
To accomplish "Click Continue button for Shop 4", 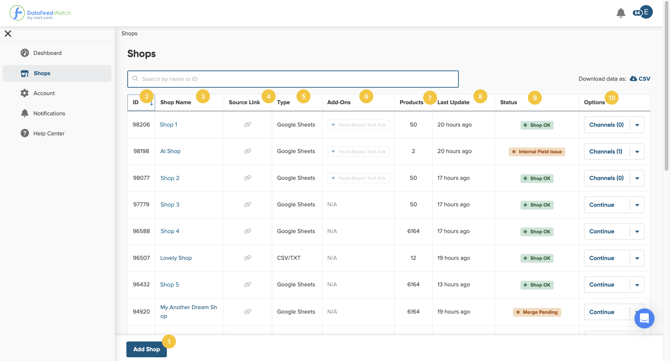I will point(606,232).
